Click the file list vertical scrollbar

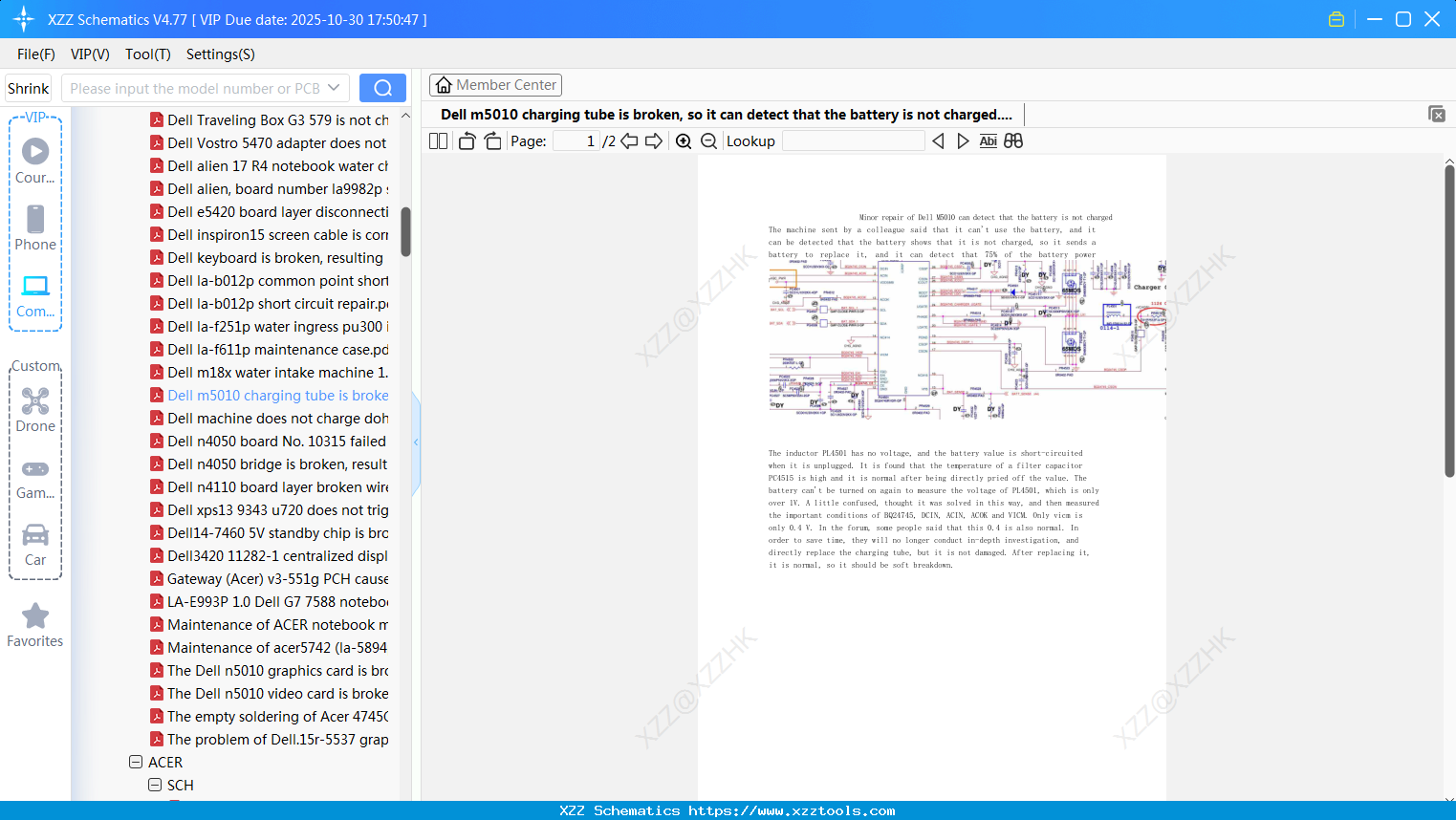405,232
